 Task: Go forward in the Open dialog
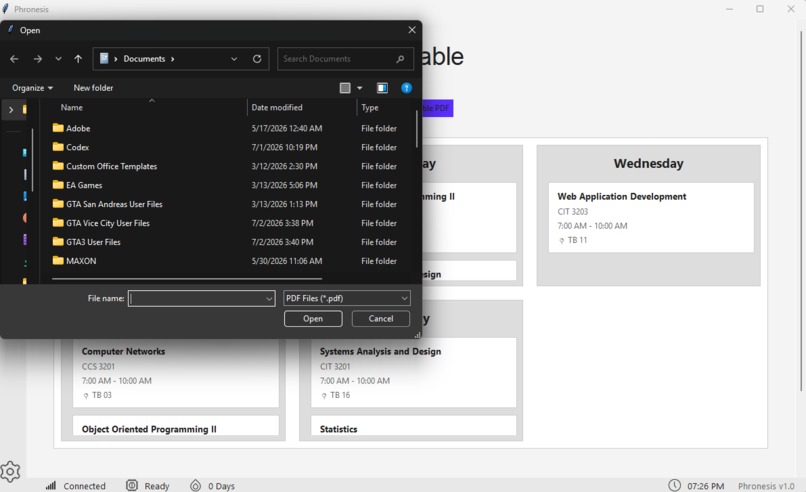(38, 59)
